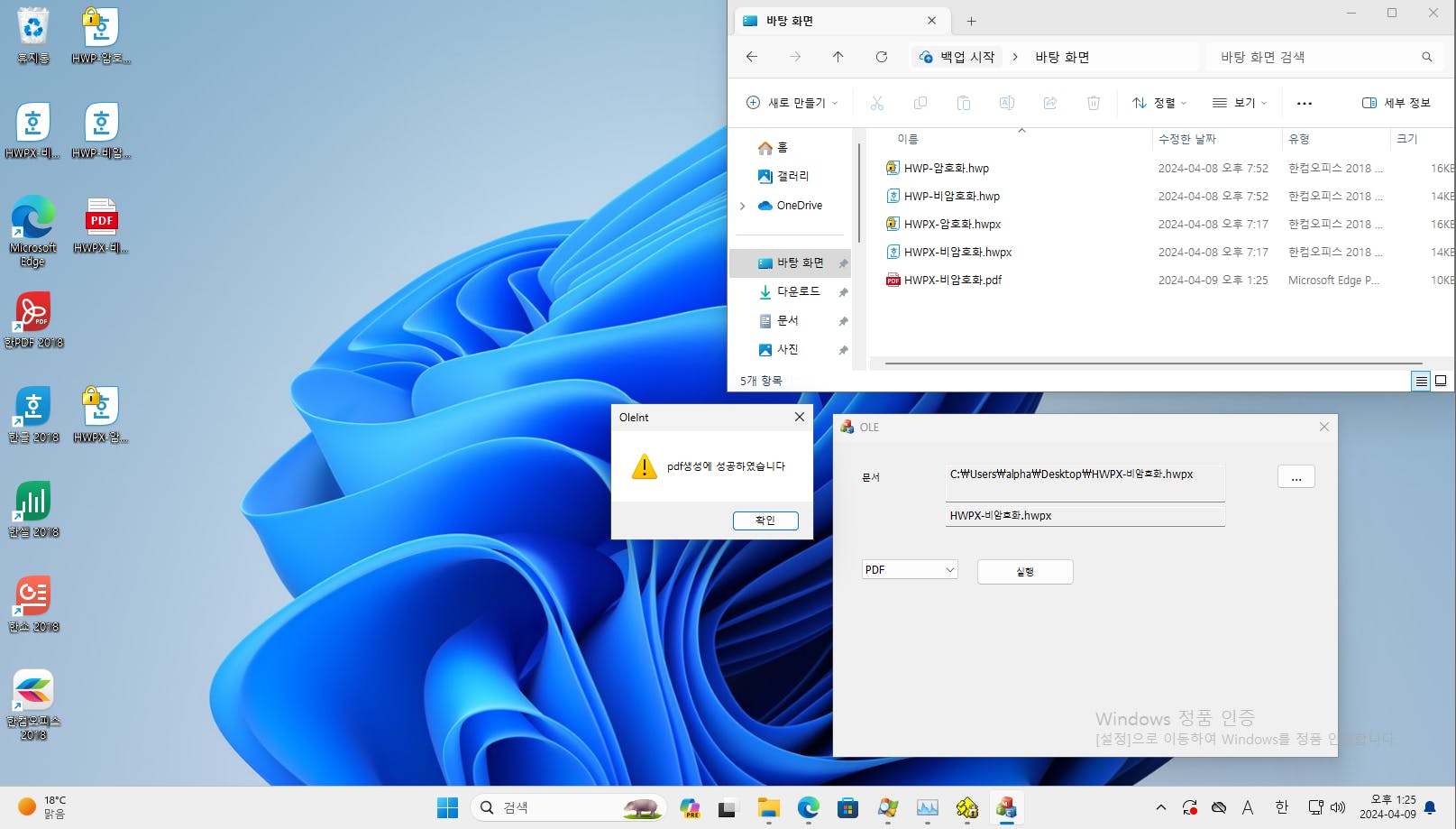Screen dimensions: 1456x829
Task: Open the 한글 2018 desktop shortcut
Action: pos(33,415)
